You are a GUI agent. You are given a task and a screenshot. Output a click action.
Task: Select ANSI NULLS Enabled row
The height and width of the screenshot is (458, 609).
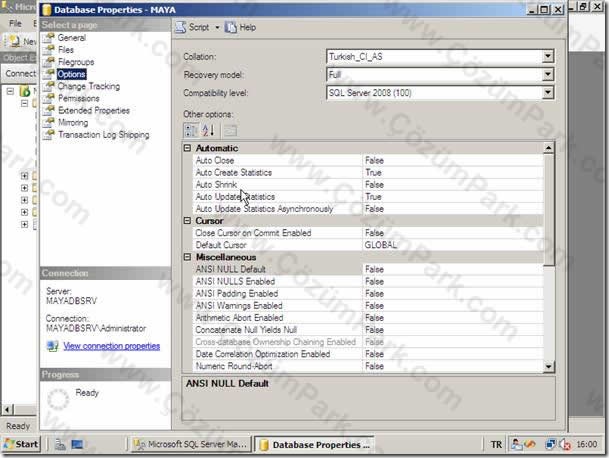[x=368, y=281]
